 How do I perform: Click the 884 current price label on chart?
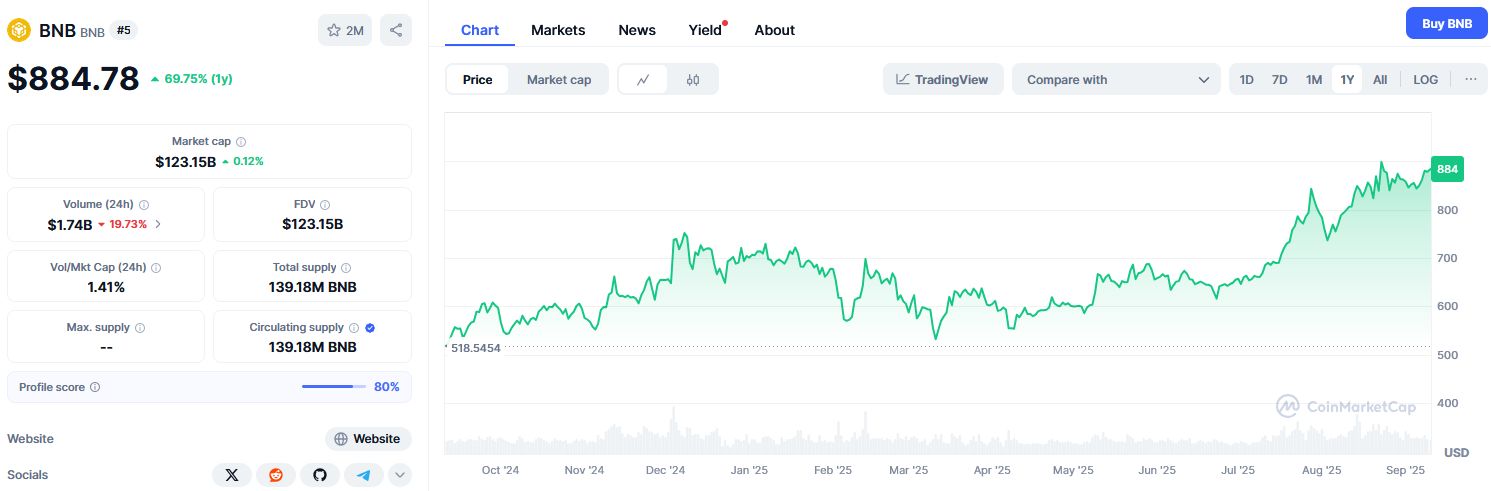tap(1447, 169)
